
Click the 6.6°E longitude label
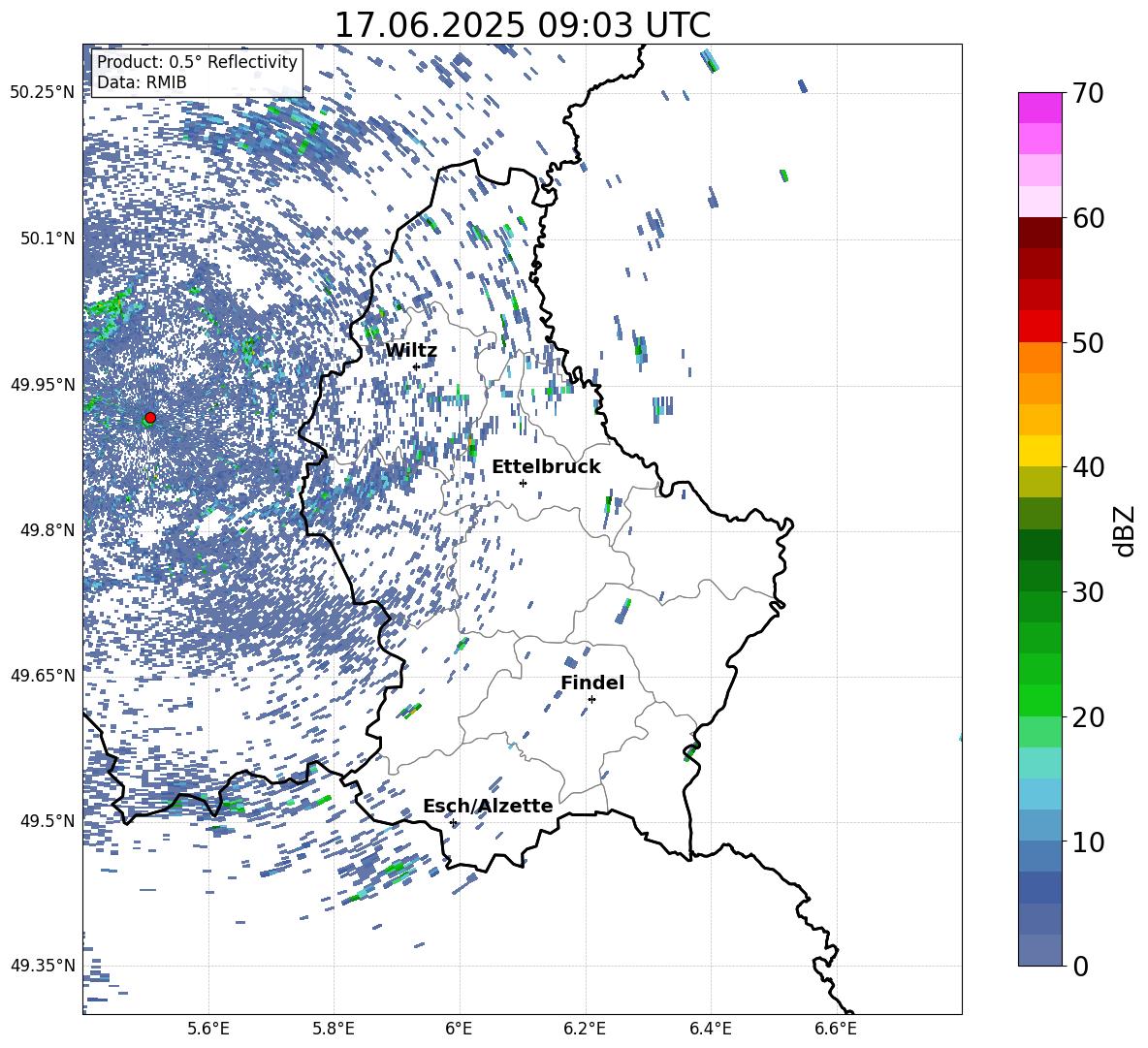pos(836,1029)
